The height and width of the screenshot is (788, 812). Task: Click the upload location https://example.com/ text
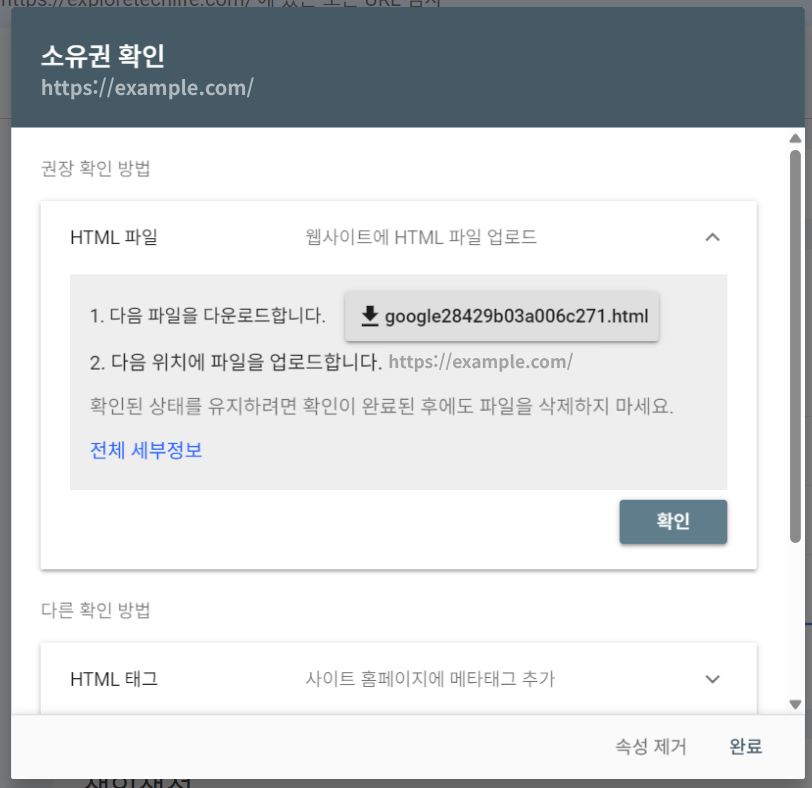coord(481,362)
